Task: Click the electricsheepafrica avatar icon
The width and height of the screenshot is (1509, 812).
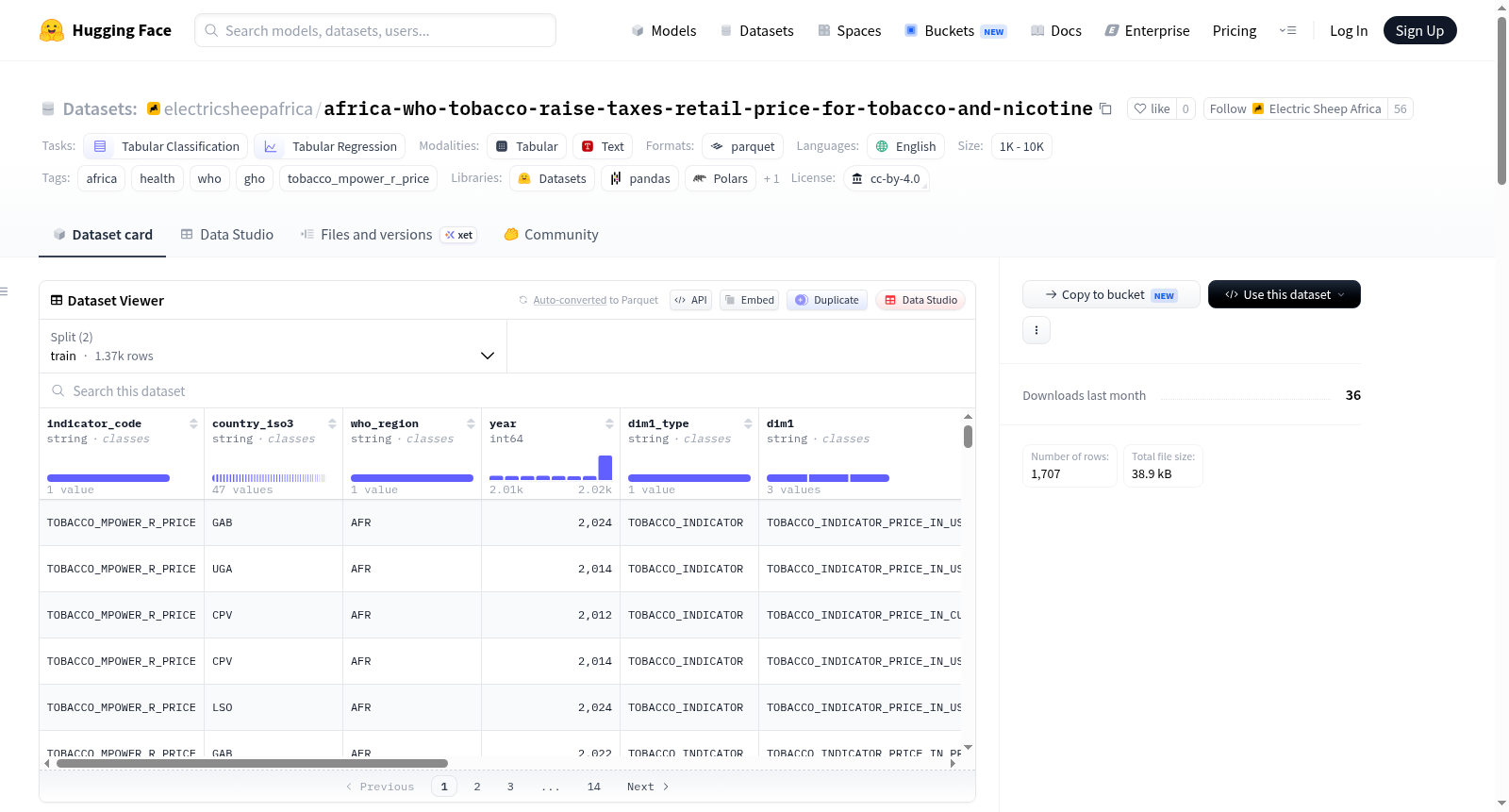Action: pos(154,108)
